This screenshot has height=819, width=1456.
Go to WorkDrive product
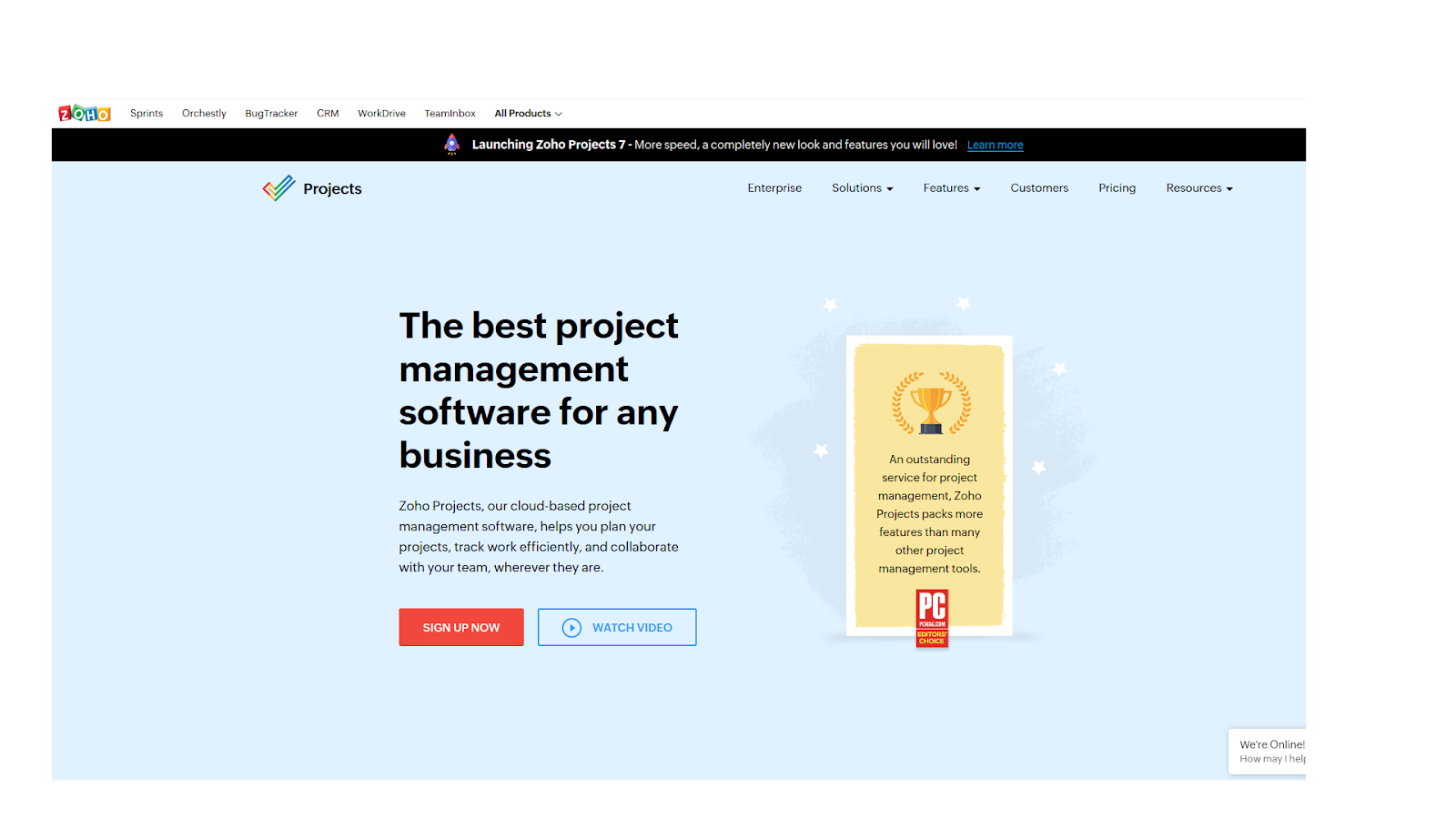point(381,114)
